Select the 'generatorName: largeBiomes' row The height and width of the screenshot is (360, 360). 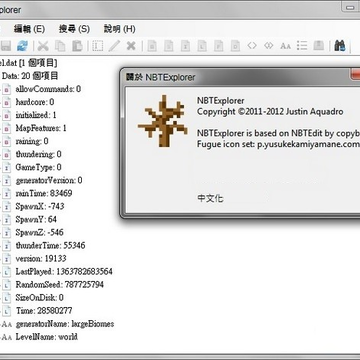[65, 324]
